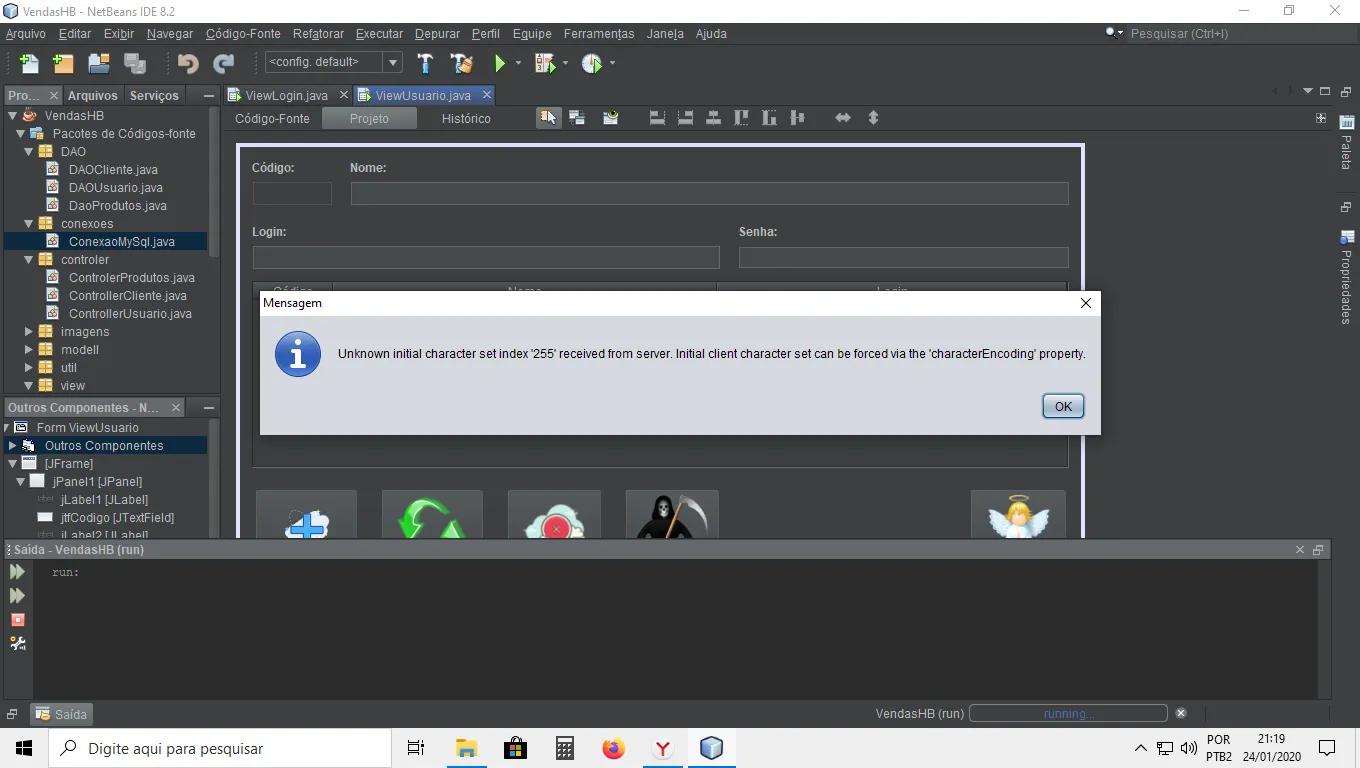The height and width of the screenshot is (768, 1360).
Task: Open output settings via the wrench icon
Action: tap(17, 644)
